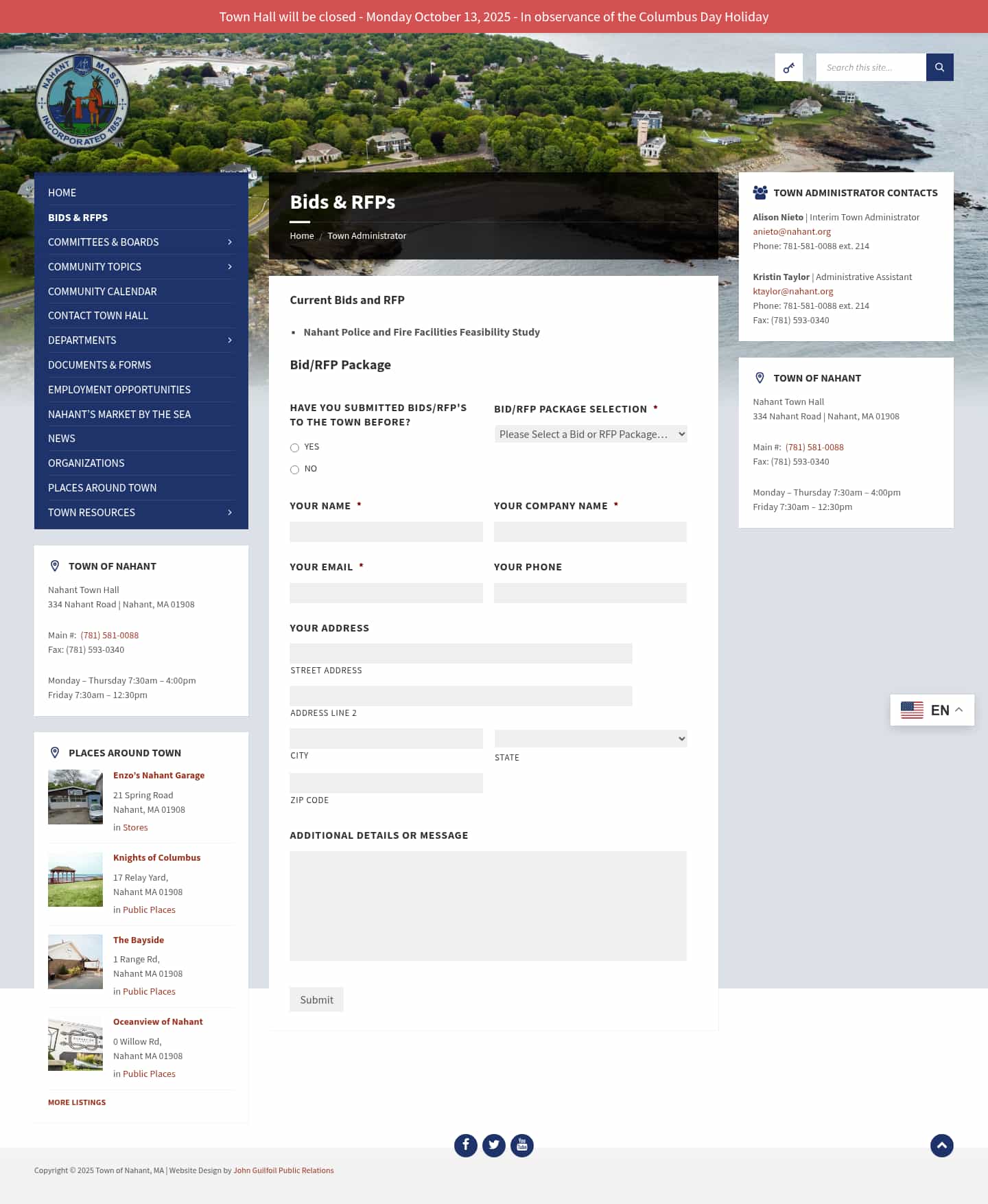Click the Your Company Name field

click(x=590, y=532)
